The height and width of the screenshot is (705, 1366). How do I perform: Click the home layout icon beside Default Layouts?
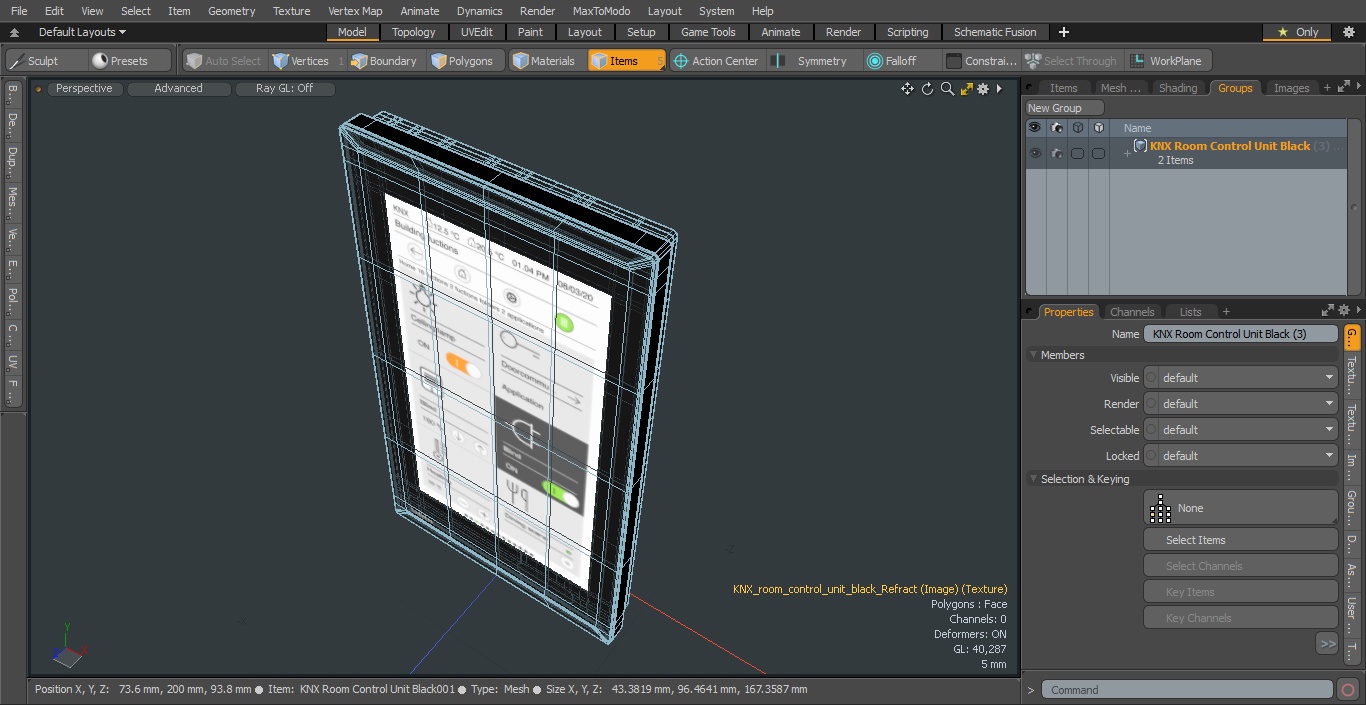pos(14,32)
